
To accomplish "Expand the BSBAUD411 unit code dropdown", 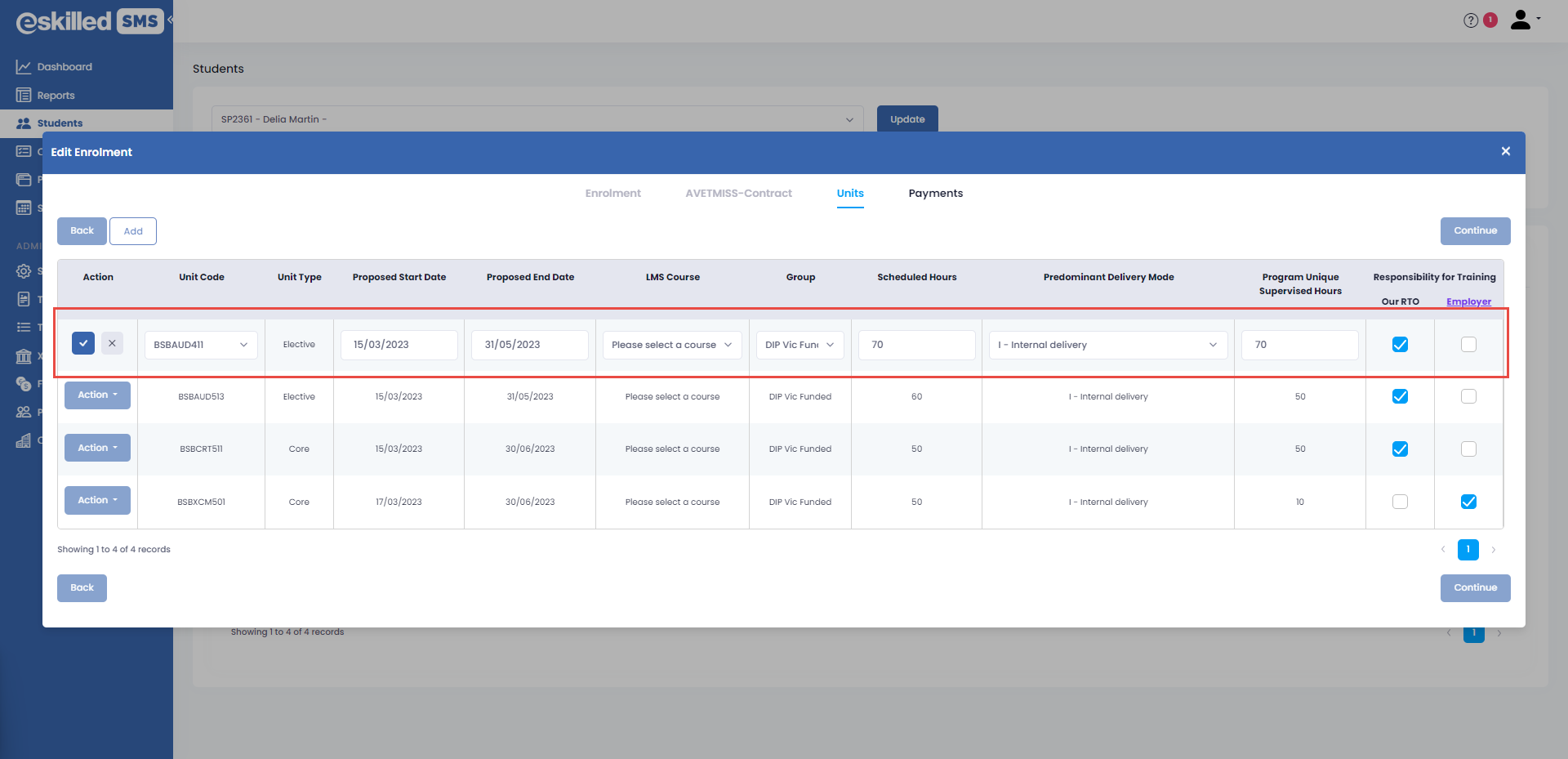I will (201, 345).
